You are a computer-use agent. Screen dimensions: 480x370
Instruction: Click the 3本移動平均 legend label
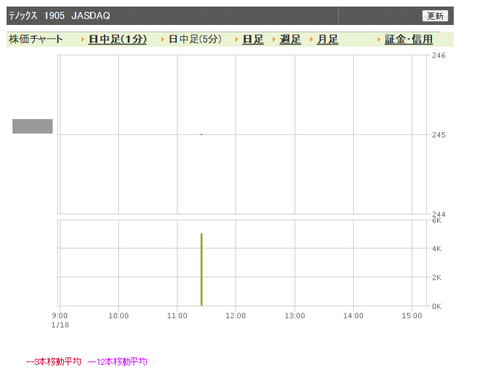(54, 362)
